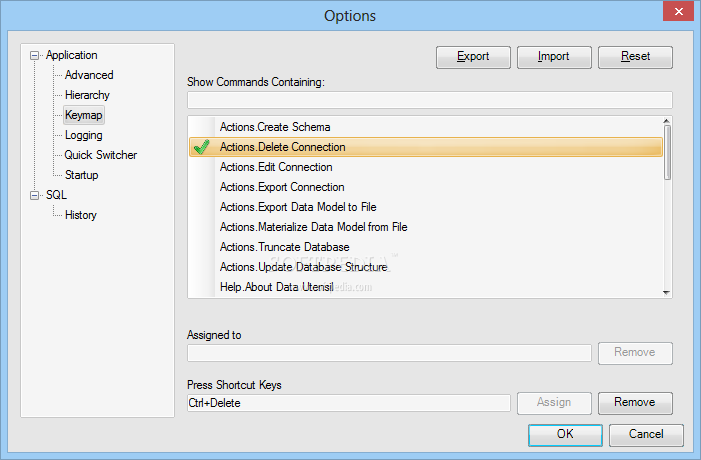Viewport: 701px width, 460px height.
Task: Open Quick Switcher settings
Action: pyautogui.click(x=101, y=155)
